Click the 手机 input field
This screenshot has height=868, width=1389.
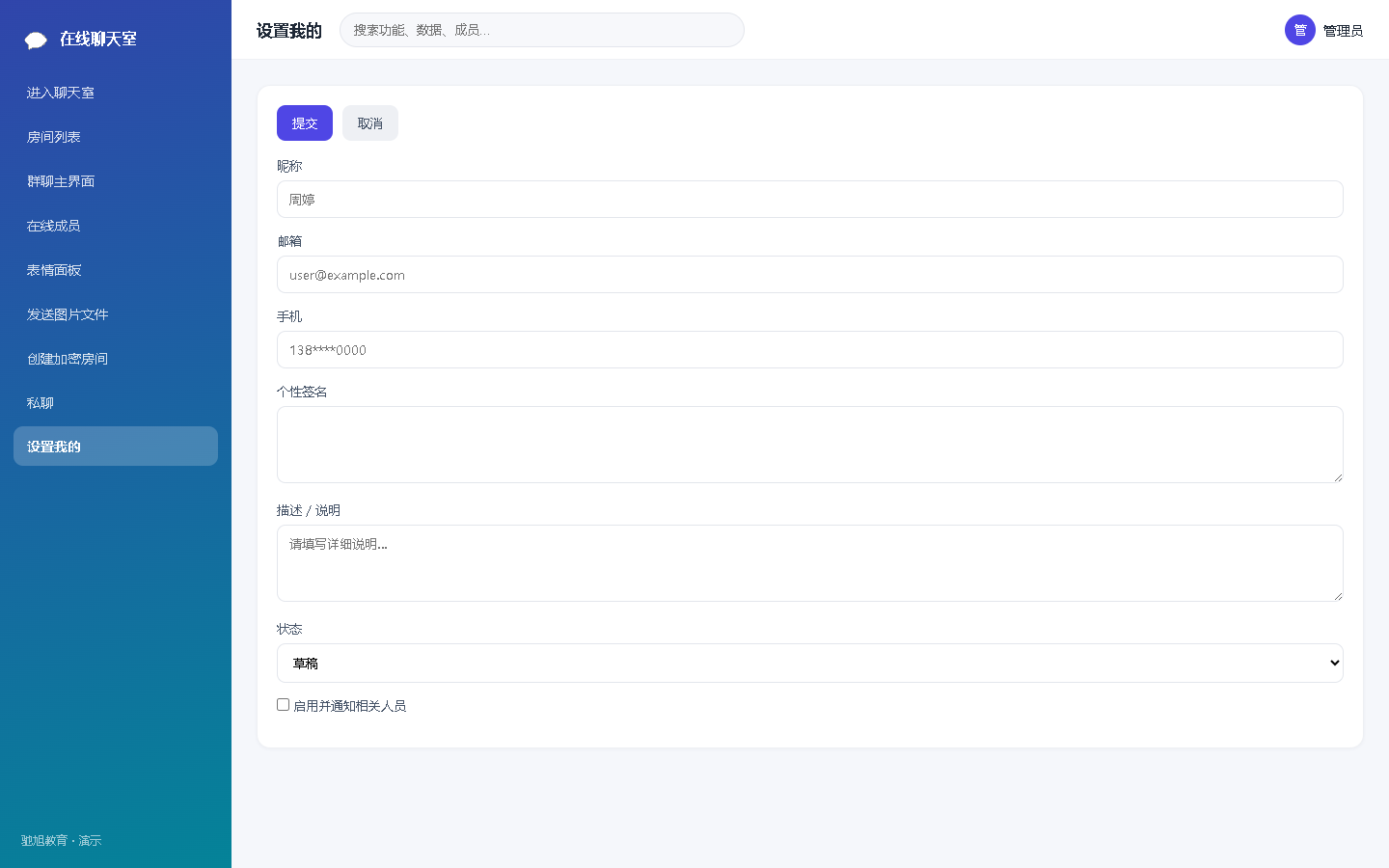[x=810, y=350]
